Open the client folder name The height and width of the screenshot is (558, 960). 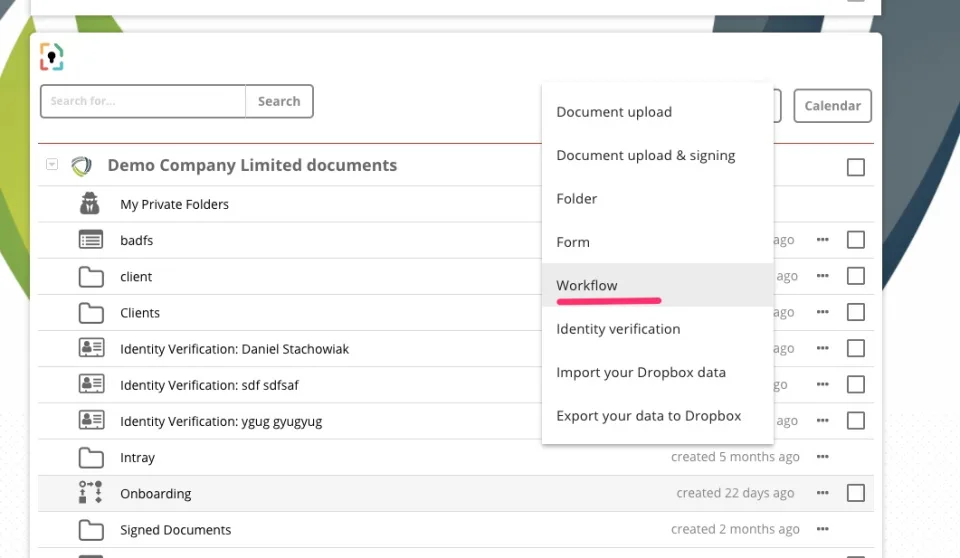point(136,277)
